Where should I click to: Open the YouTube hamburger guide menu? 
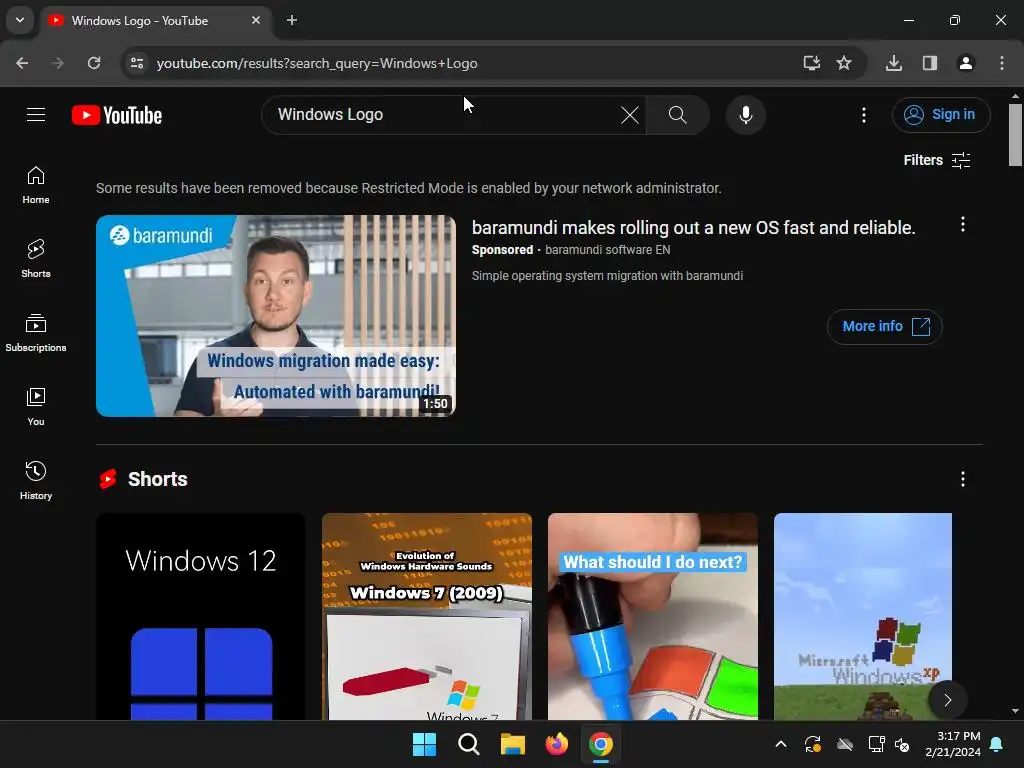coord(36,115)
